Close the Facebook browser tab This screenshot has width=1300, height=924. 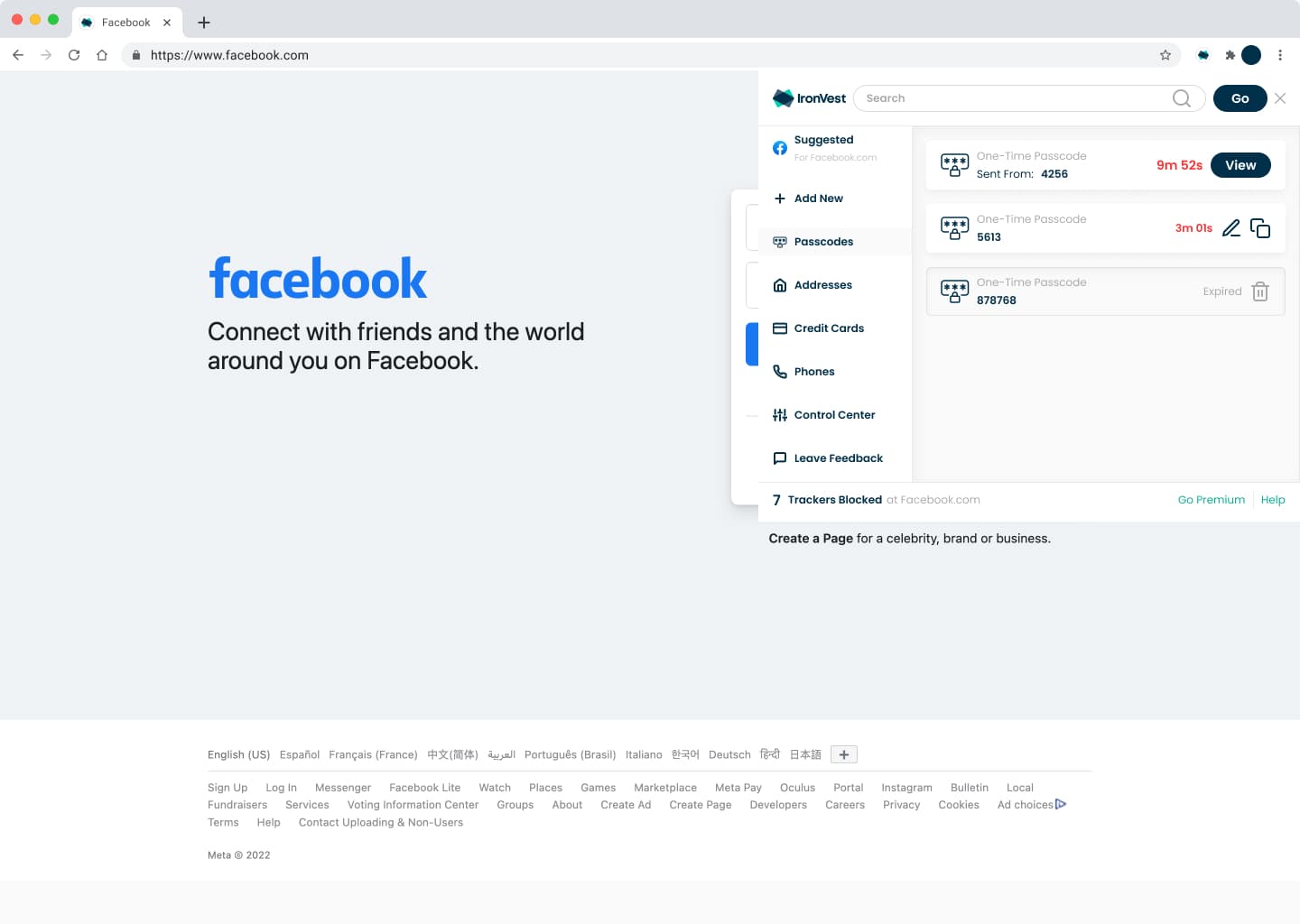click(x=167, y=23)
